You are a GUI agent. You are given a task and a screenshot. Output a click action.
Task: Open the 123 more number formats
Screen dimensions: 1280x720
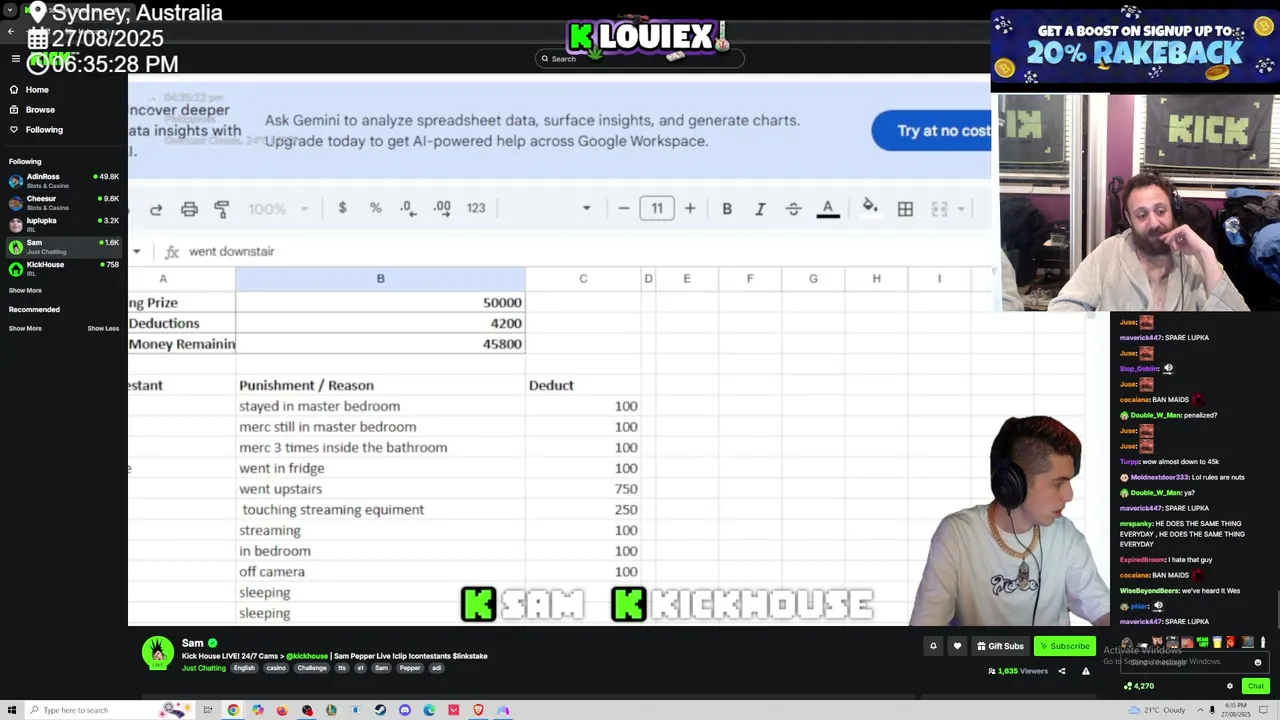(x=476, y=208)
